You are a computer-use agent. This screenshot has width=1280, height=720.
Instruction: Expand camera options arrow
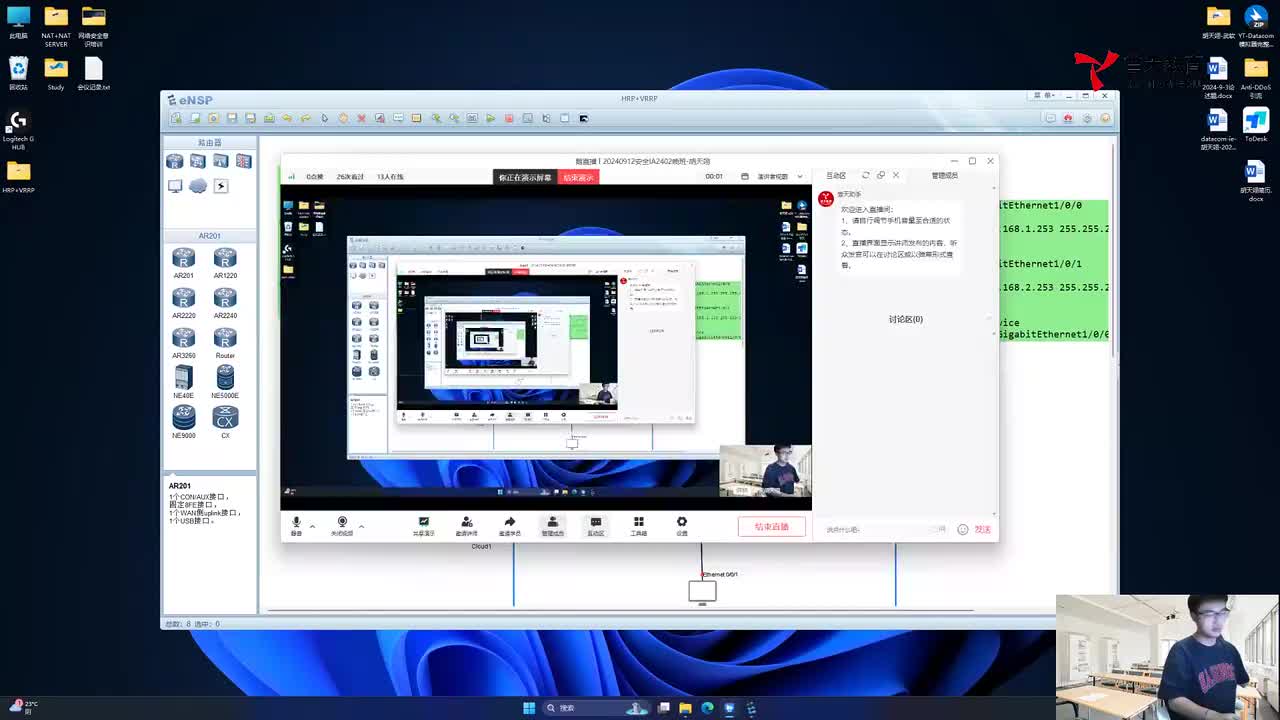[361, 525]
